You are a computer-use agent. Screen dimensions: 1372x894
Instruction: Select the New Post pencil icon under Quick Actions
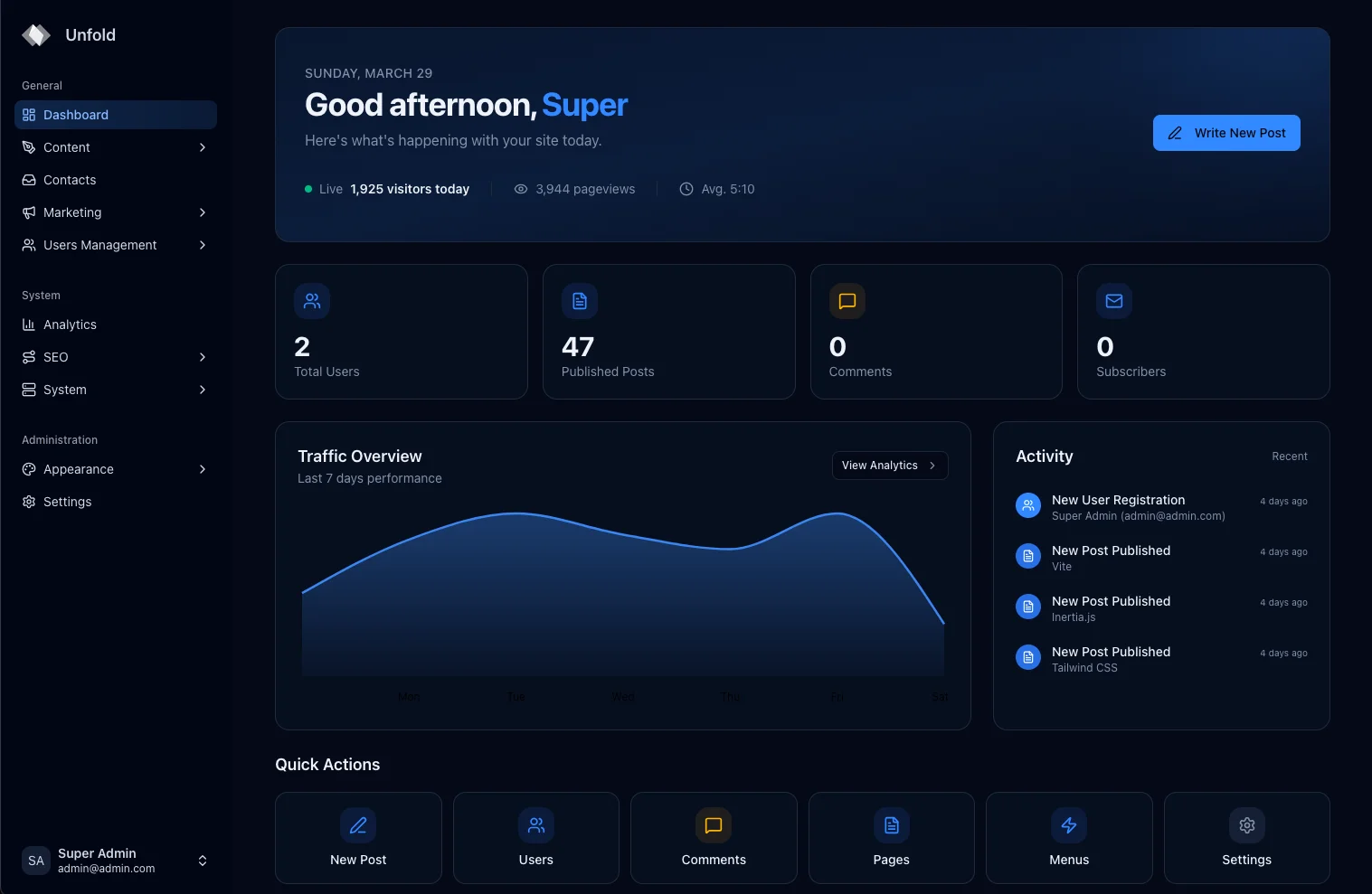click(357, 825)
